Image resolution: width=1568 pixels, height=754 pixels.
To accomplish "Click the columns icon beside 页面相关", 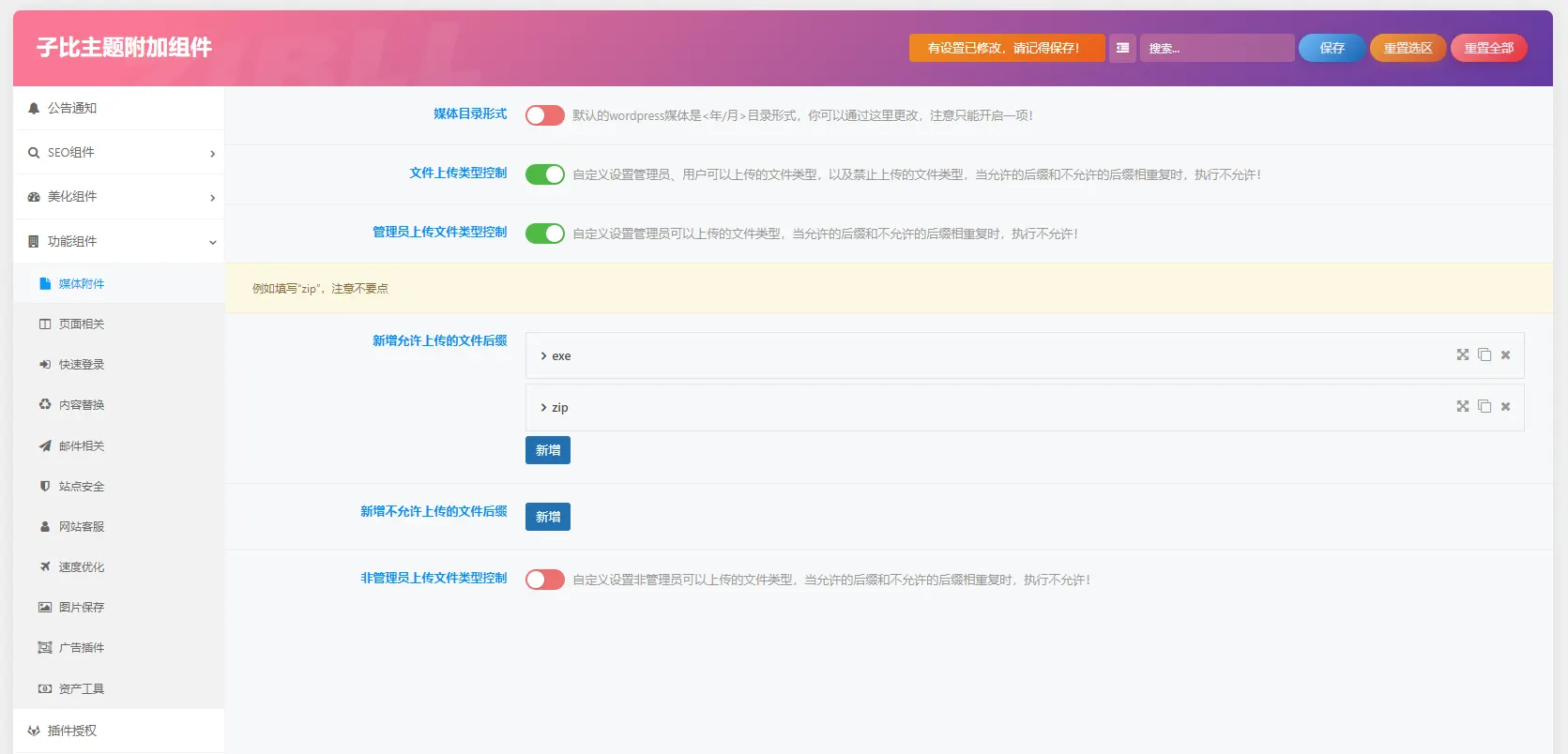I will [45, 324].
